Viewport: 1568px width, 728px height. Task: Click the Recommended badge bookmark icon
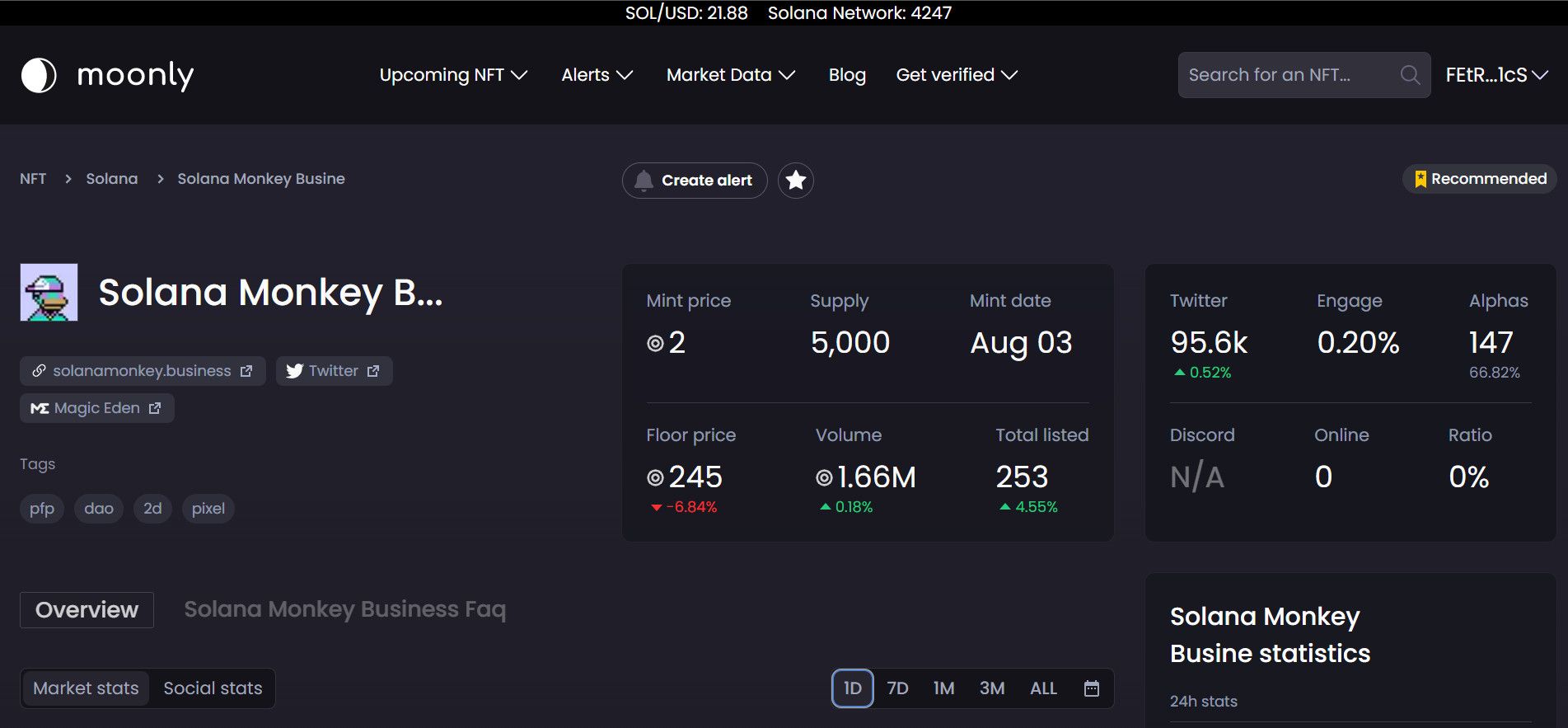coord(1421,179)
